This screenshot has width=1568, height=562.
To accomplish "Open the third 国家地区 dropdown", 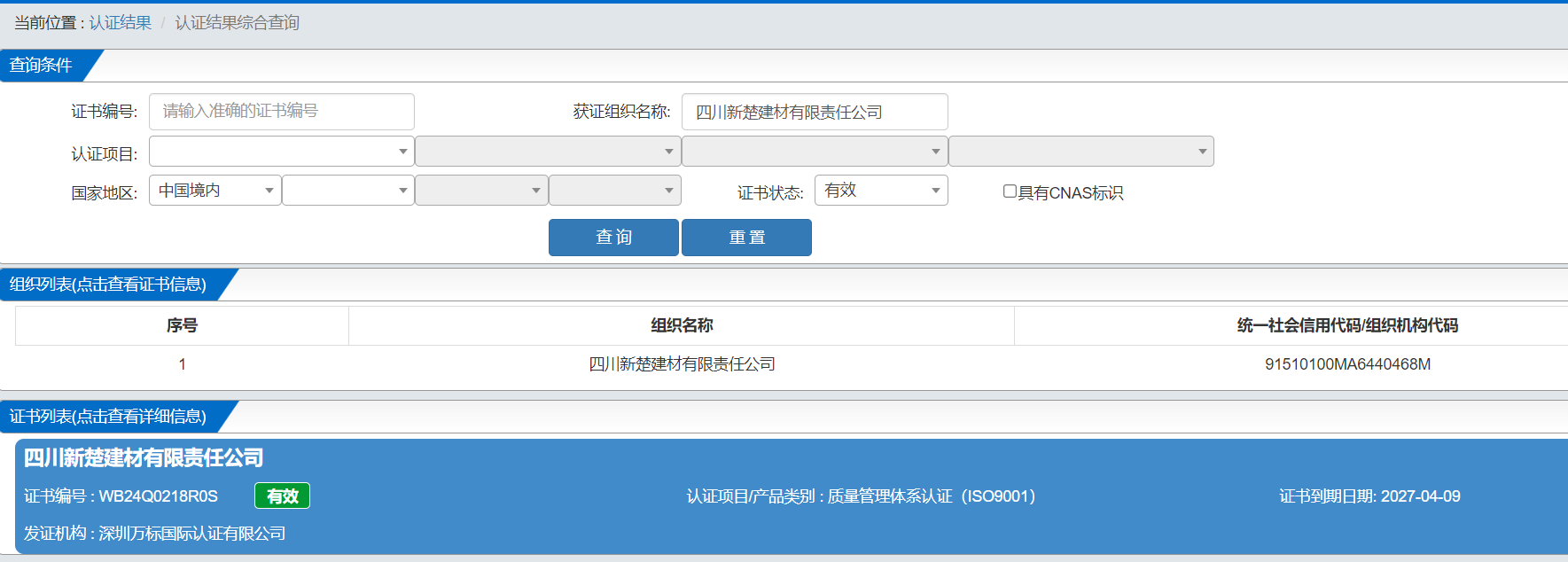I will point(481,191).
